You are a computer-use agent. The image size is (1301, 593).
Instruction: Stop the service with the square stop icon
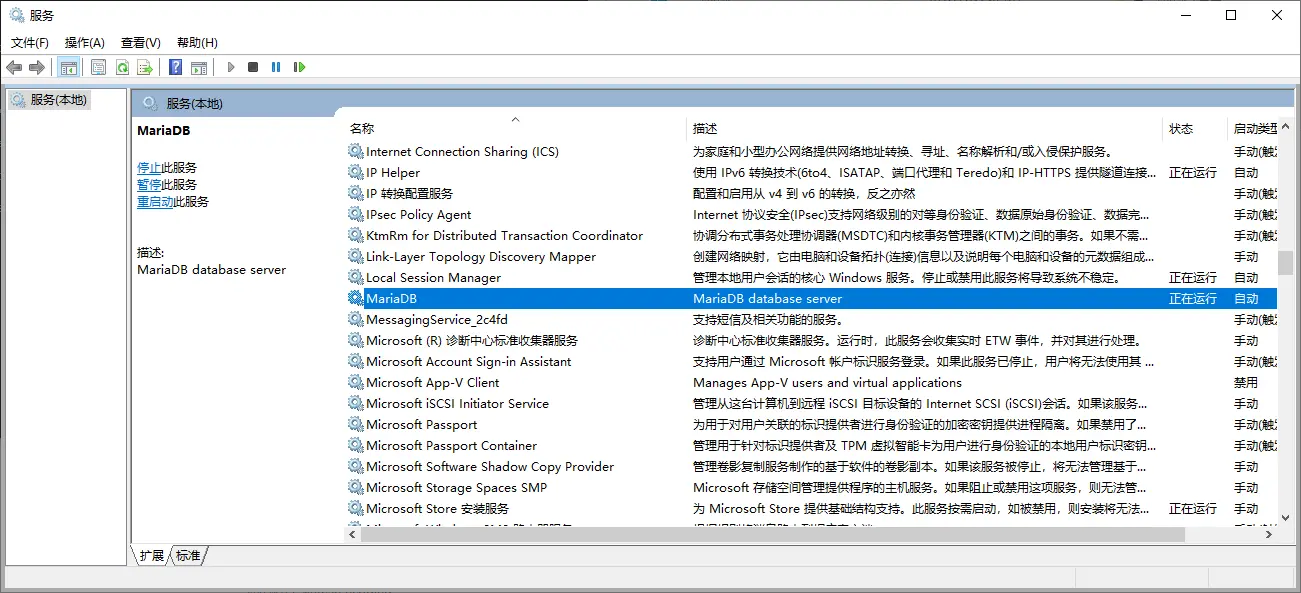pos(253,67)
